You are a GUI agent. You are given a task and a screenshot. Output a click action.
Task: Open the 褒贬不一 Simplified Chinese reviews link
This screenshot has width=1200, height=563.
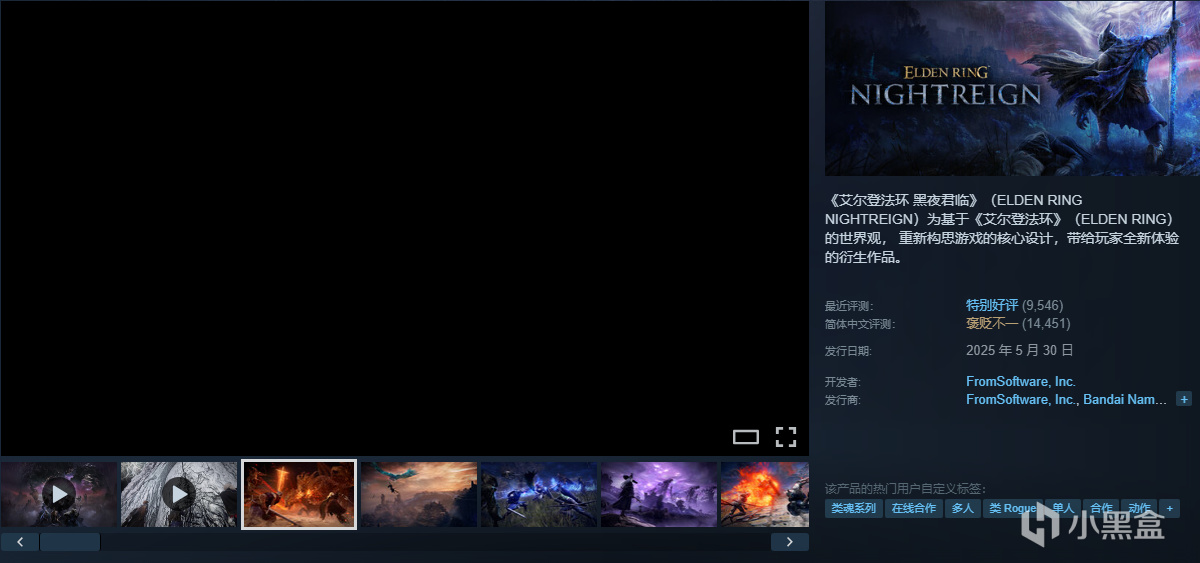pyautogui.click(x=992, y=324)
